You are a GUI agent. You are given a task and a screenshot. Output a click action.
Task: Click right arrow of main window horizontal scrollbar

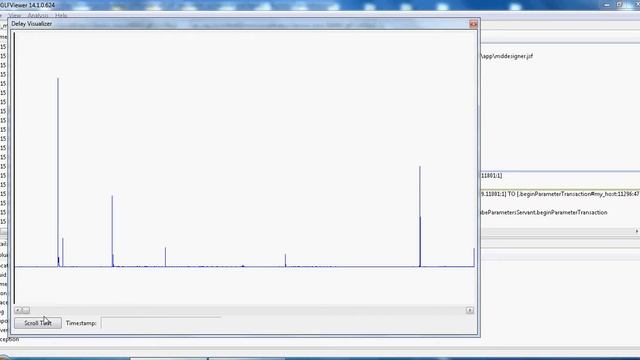(636, 231)
